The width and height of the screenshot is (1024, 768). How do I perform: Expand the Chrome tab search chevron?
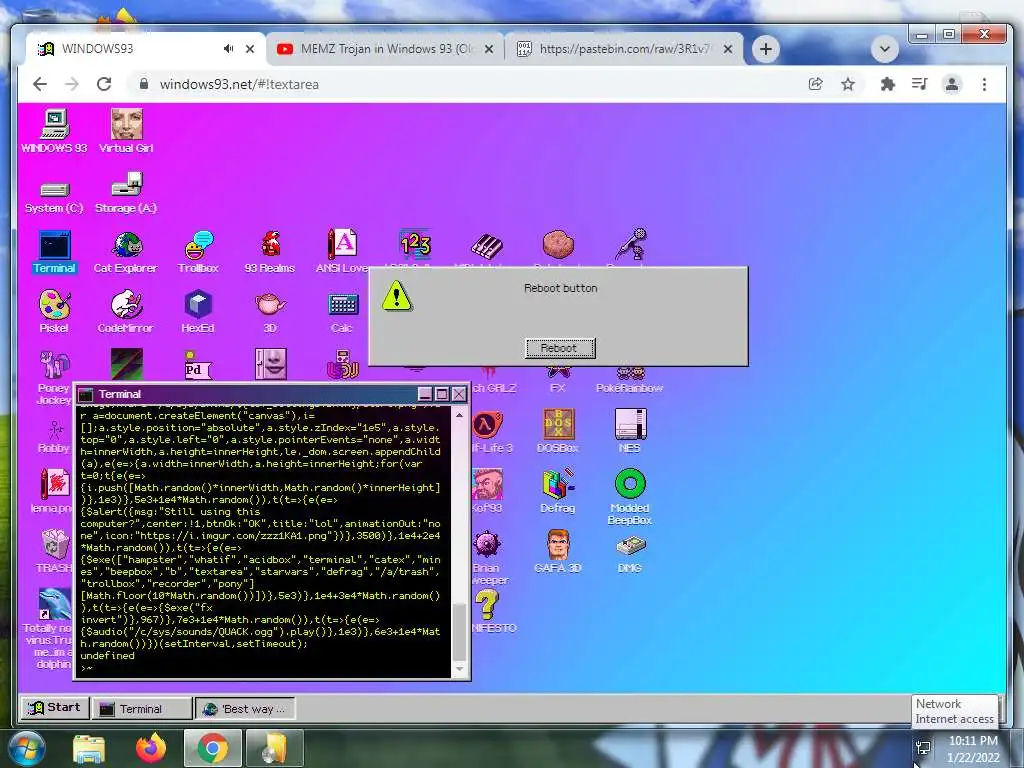click(885, 49)
